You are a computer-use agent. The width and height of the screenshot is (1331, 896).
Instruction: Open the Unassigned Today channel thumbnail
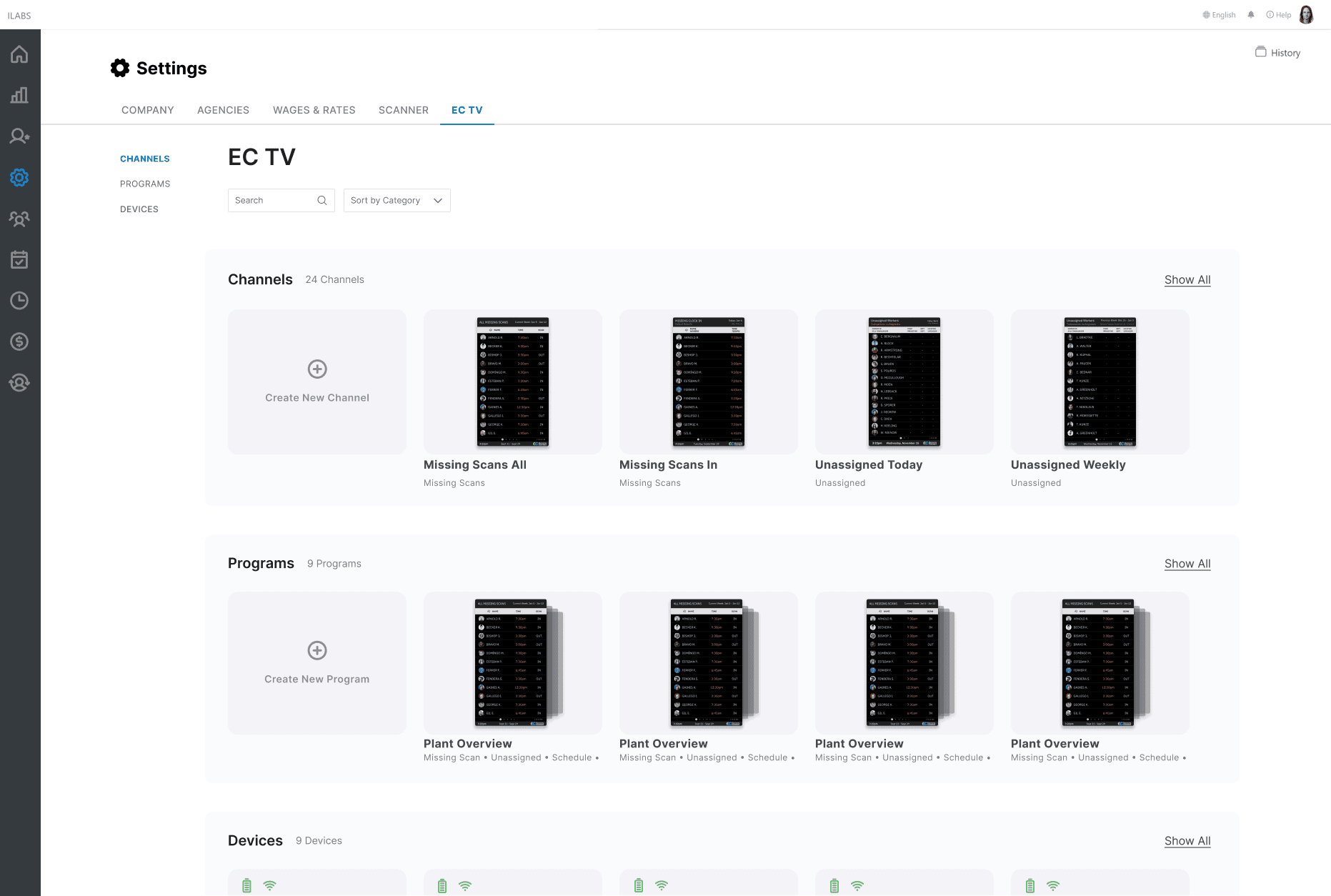904,382
